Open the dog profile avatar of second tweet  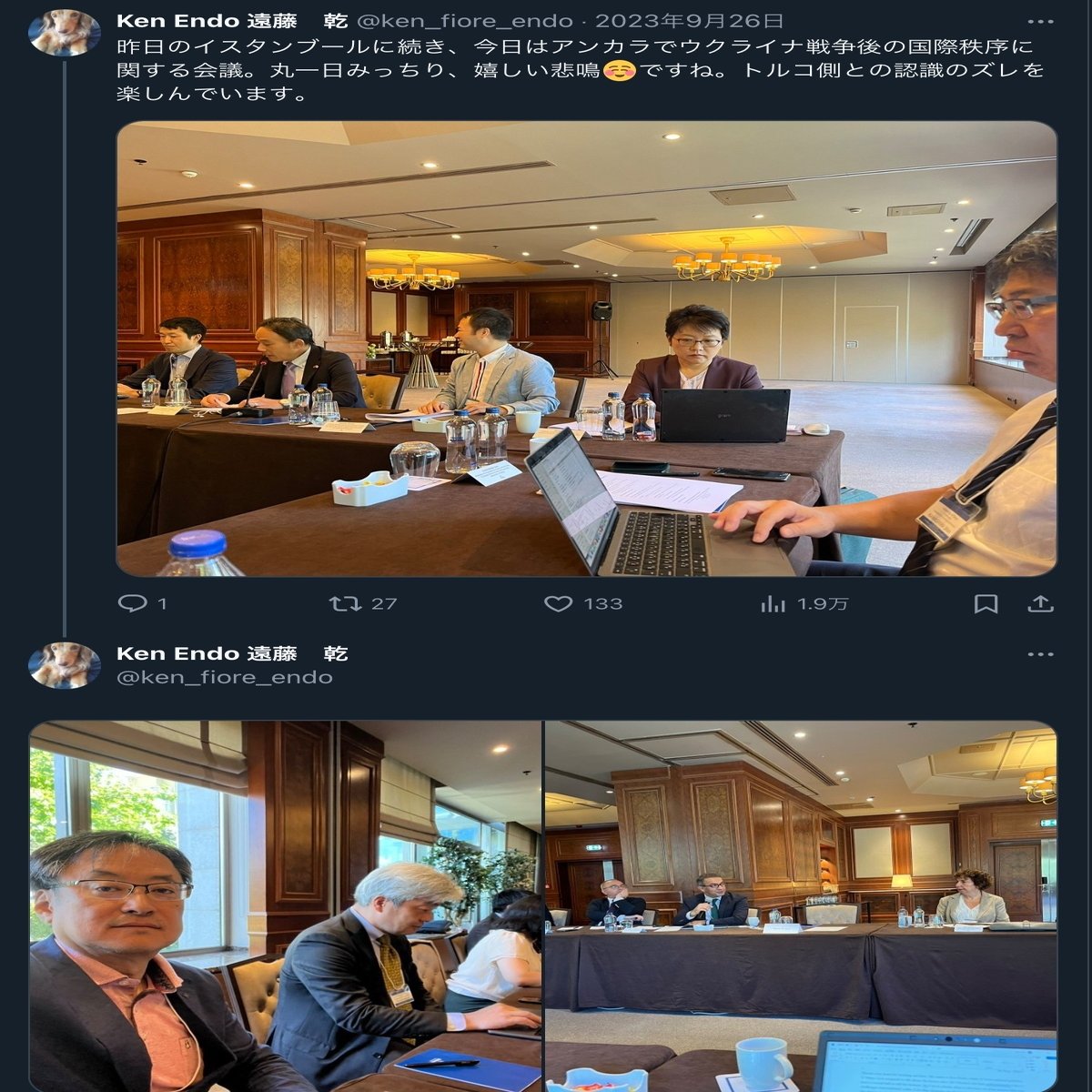click(x=64, y=665)
